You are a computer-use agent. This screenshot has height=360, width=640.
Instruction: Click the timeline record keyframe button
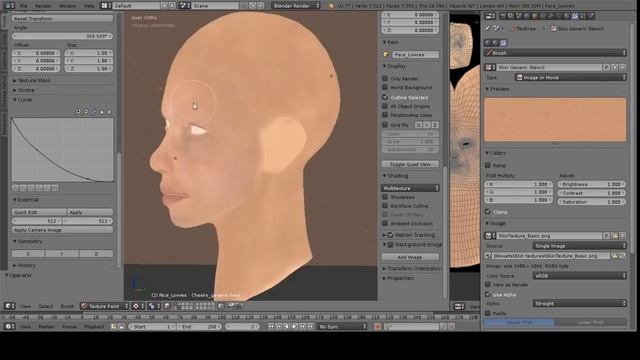[x=377, y=326]
